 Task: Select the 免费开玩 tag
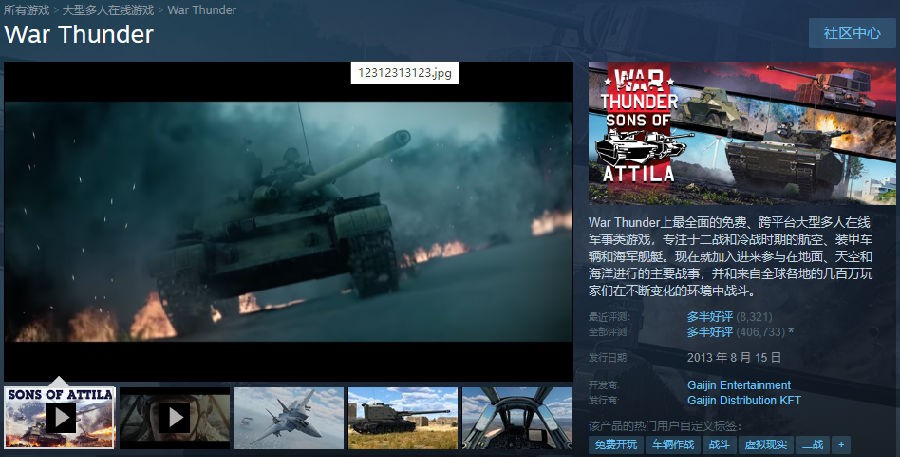(615, 444)
